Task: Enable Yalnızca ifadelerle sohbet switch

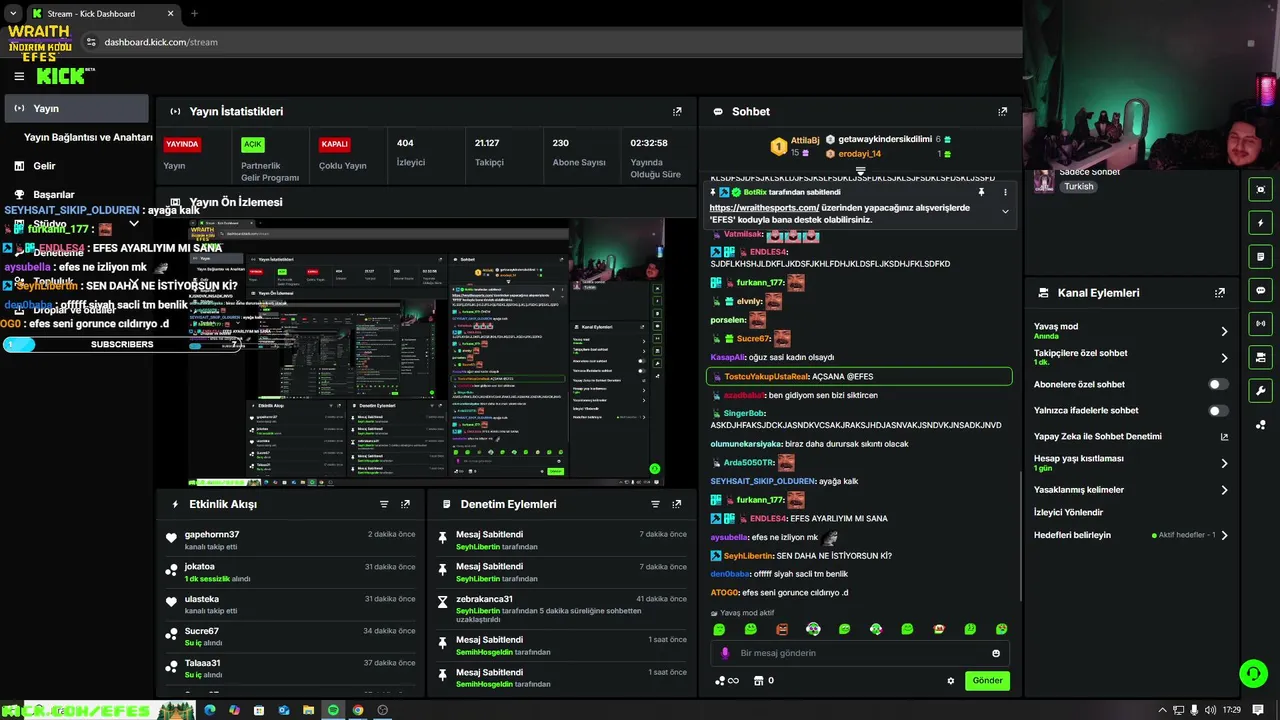Action: point(1217,410)
